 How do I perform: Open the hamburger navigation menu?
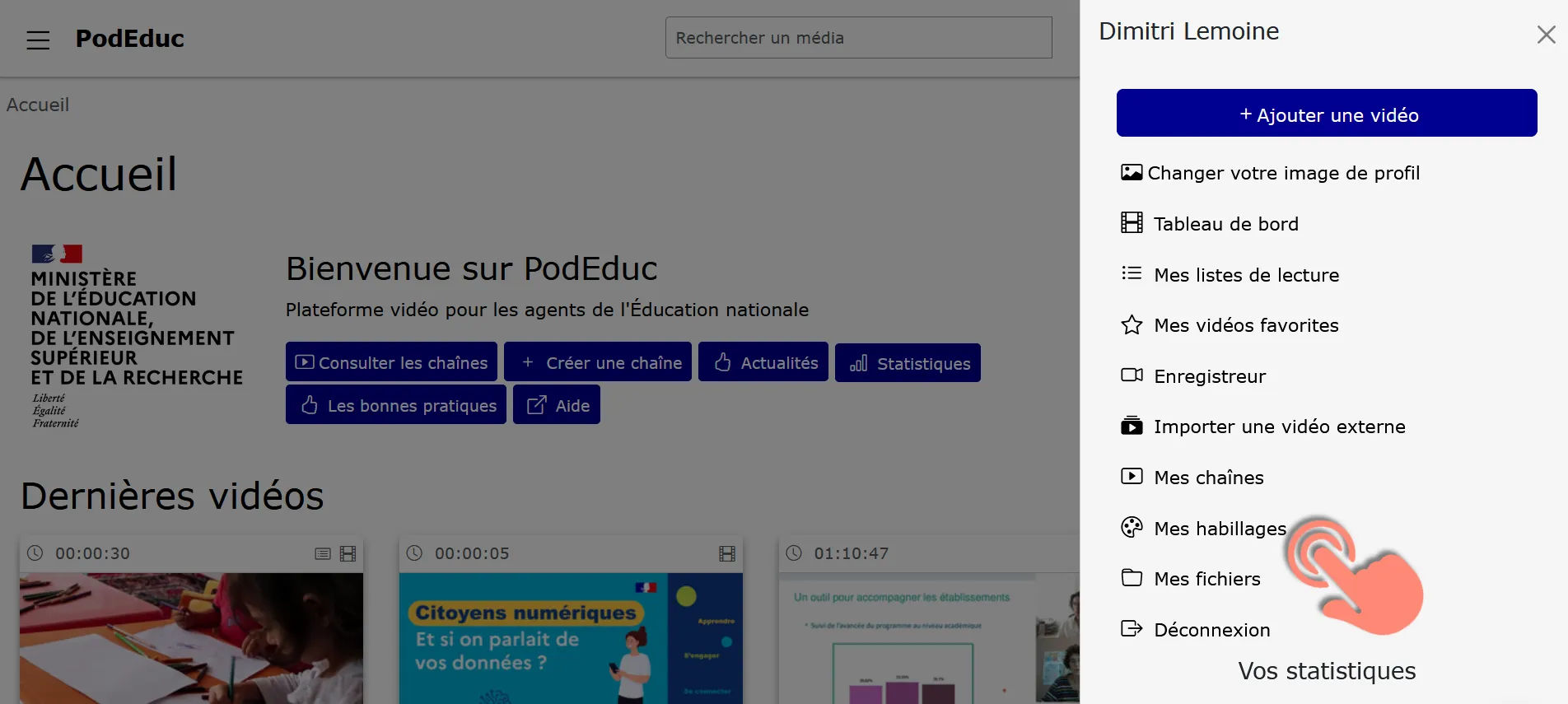point(38,40)
